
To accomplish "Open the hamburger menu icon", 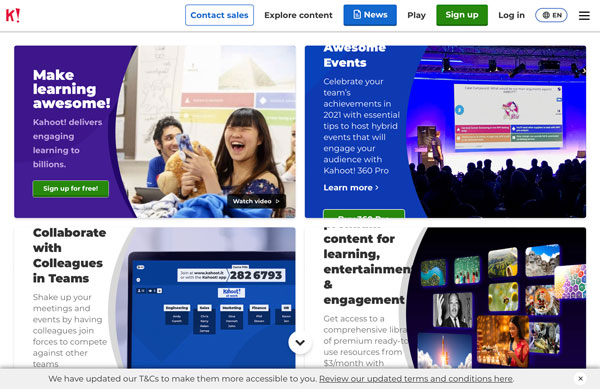I will [x=584, y=15].
